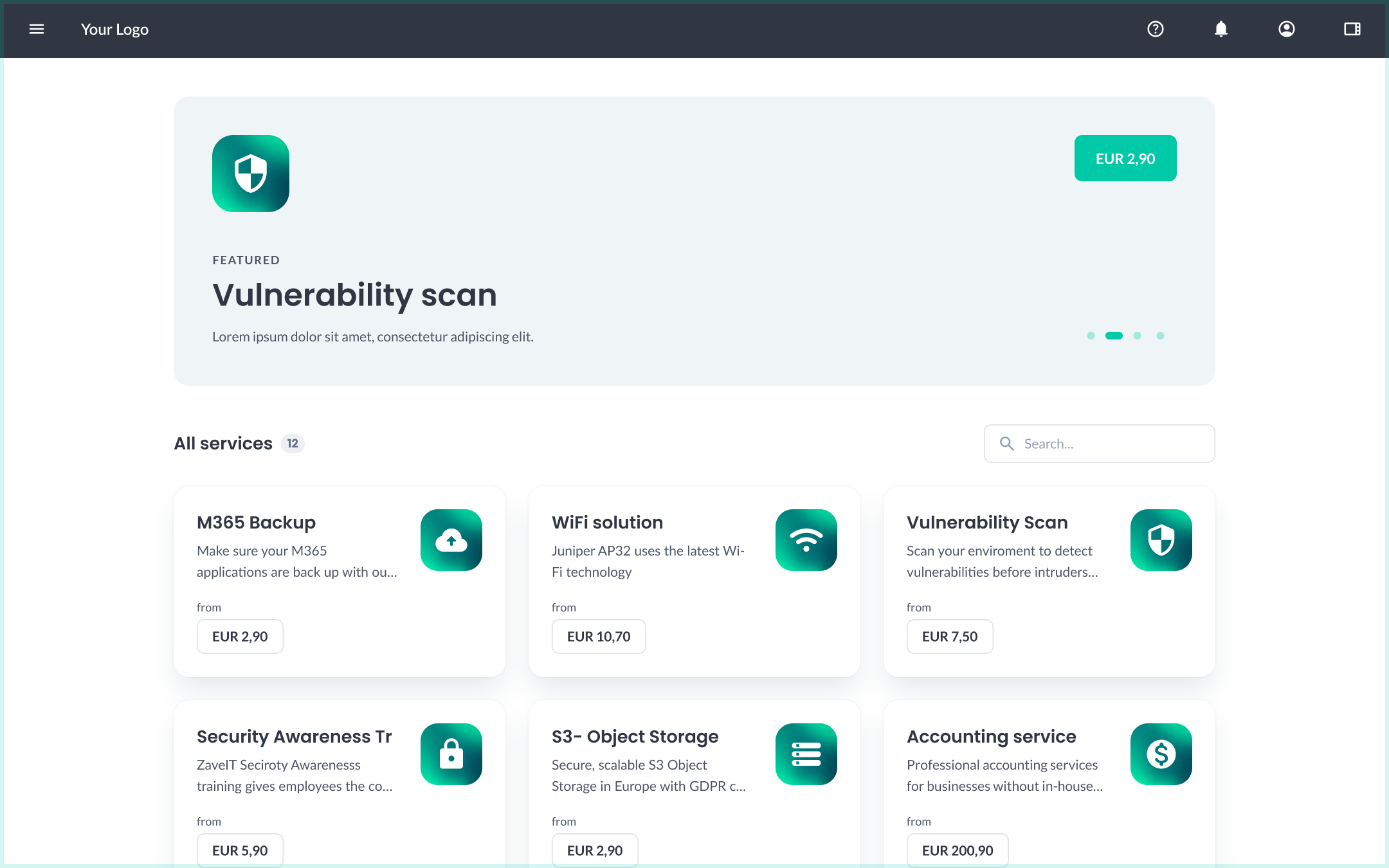Select the first carousel dot
The width and height of the screenshot is (1389, 868).
coord(1091,336)
